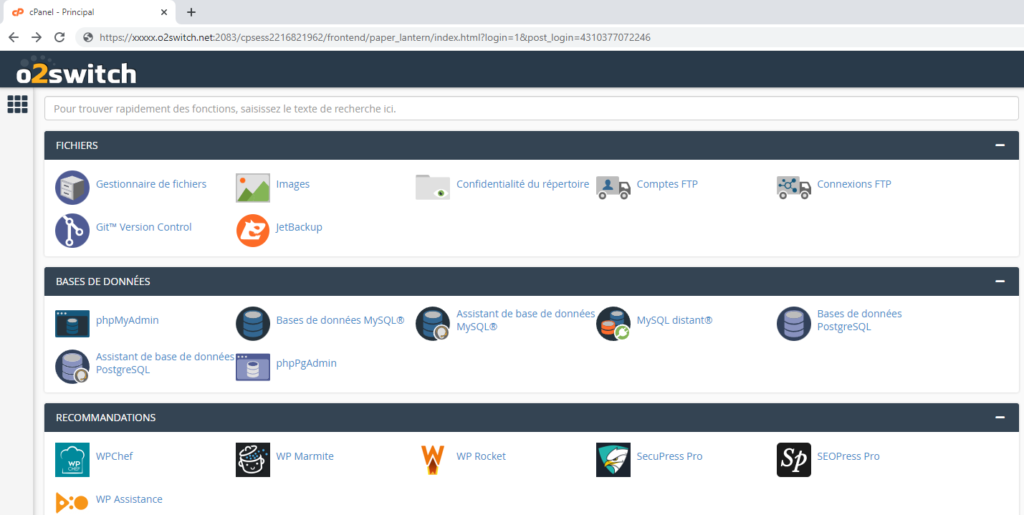The width and height of the screenshot is (1024, 515).
Task: Click the Images icon
Action: pyautogui.click(x=253, y=187)
